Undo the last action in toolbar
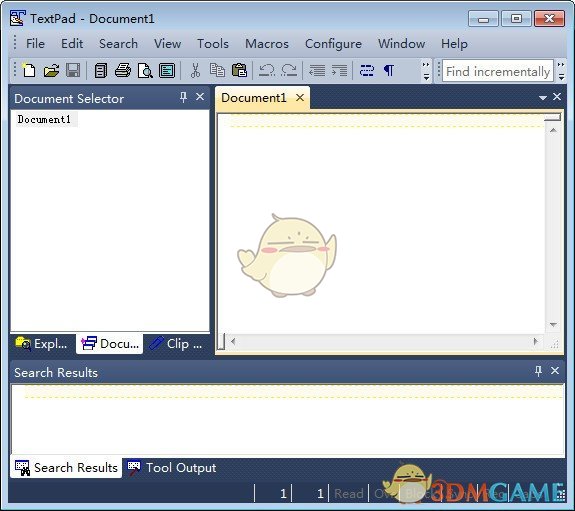Viewport: 575px width, 511px height. [x=267, y=70]
